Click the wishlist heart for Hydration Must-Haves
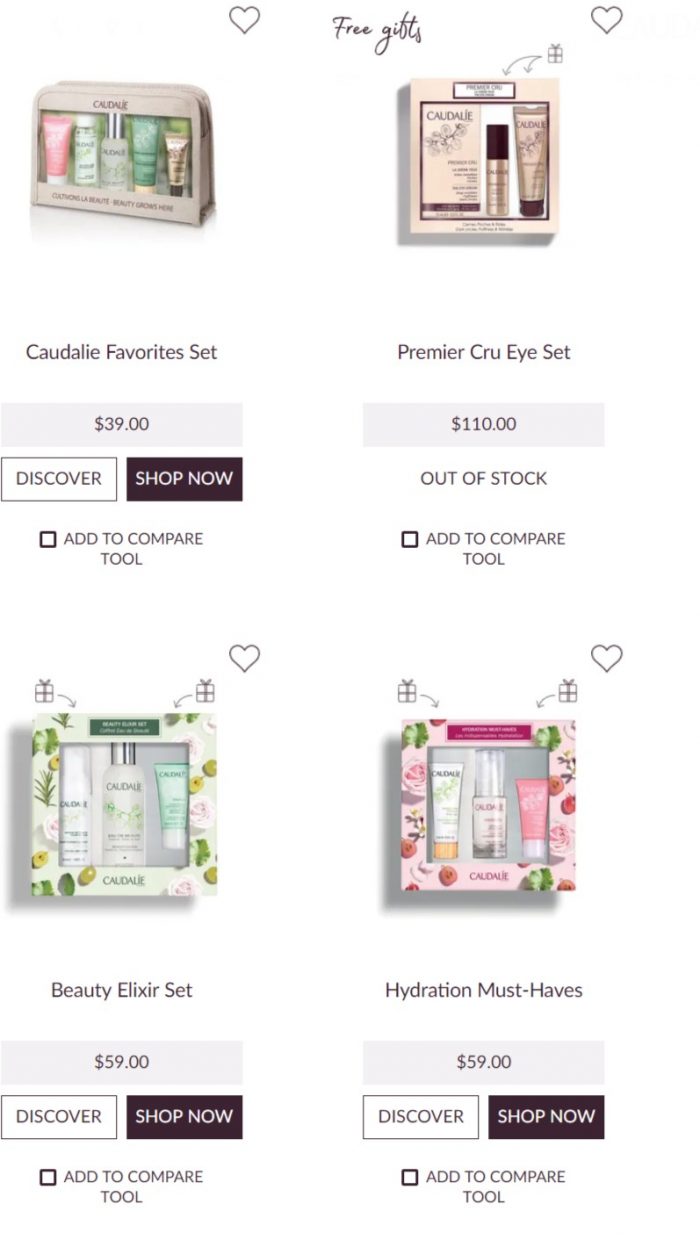700x1240 pixels. pos(606,657)
